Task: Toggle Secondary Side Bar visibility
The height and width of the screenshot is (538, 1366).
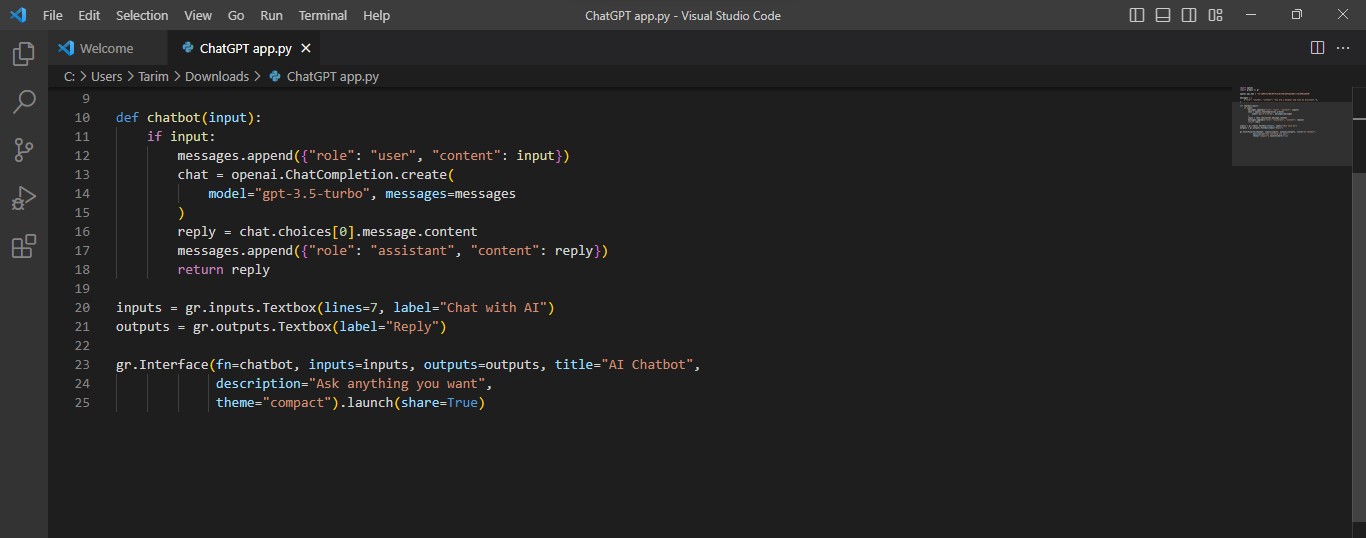Action: pos(1189,15)
